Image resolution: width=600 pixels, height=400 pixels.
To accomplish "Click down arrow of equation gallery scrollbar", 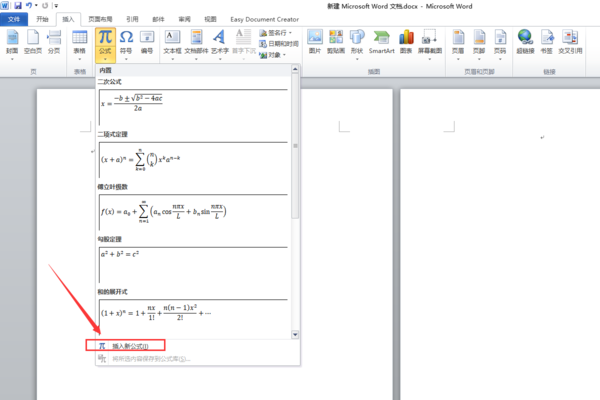I will pyautogui.click(x=295, y=335).
